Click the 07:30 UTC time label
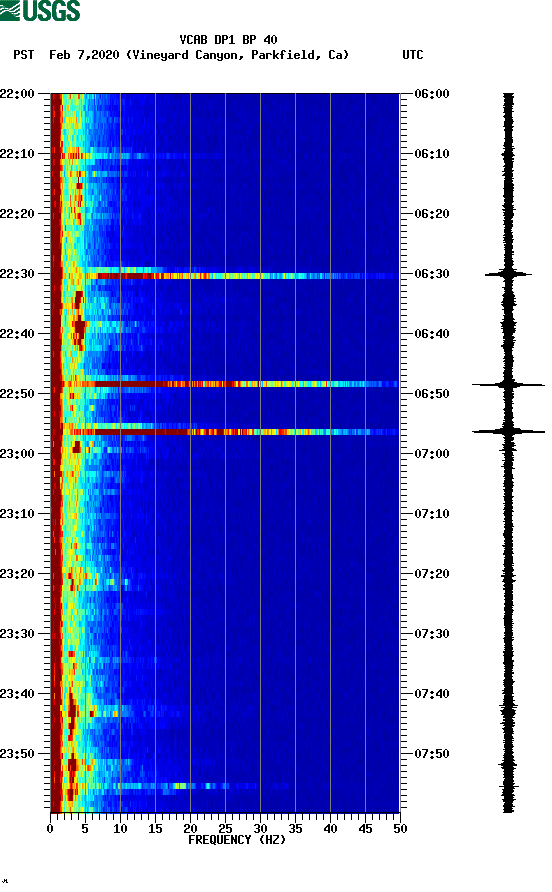This screenshot has width=552, height=892. pos(432,634)
